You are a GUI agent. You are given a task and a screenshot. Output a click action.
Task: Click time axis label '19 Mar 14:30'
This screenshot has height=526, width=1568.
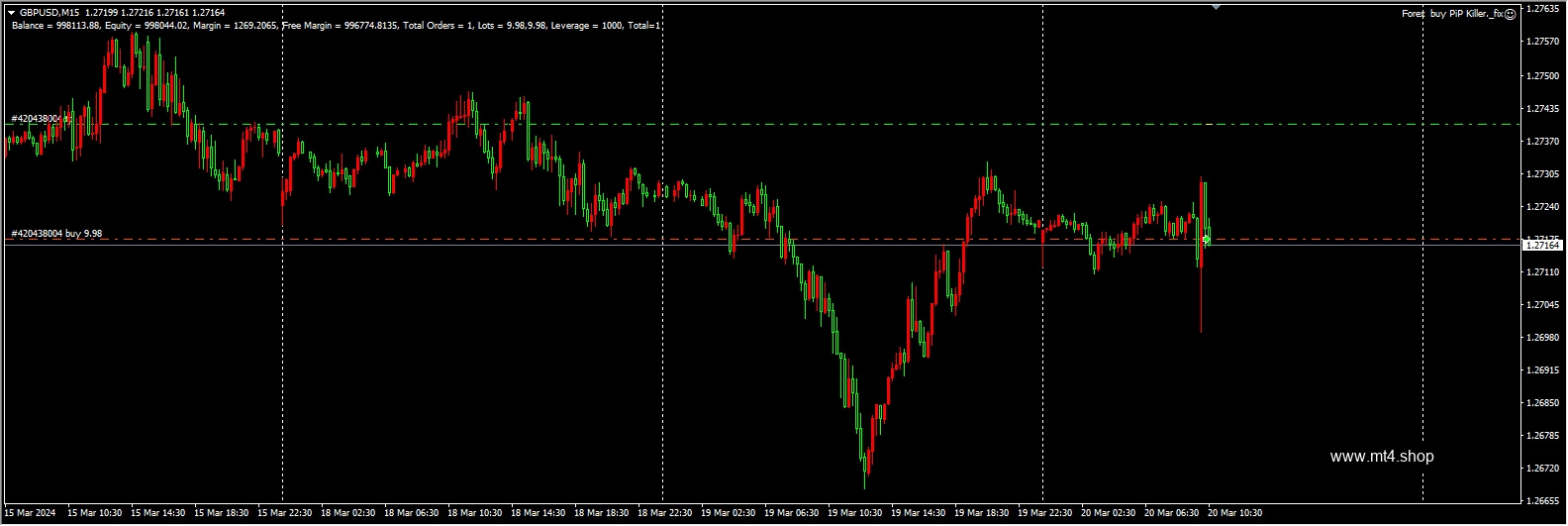click(x=918, y=513)
